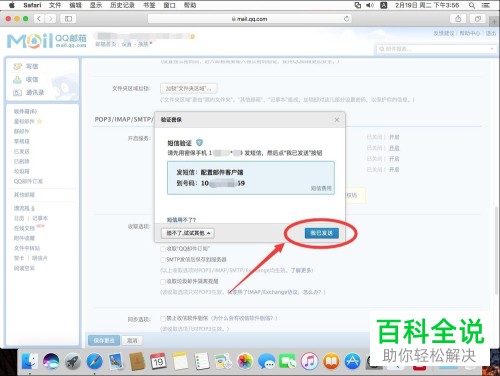Open the 已删除 deleted folder

22,161
